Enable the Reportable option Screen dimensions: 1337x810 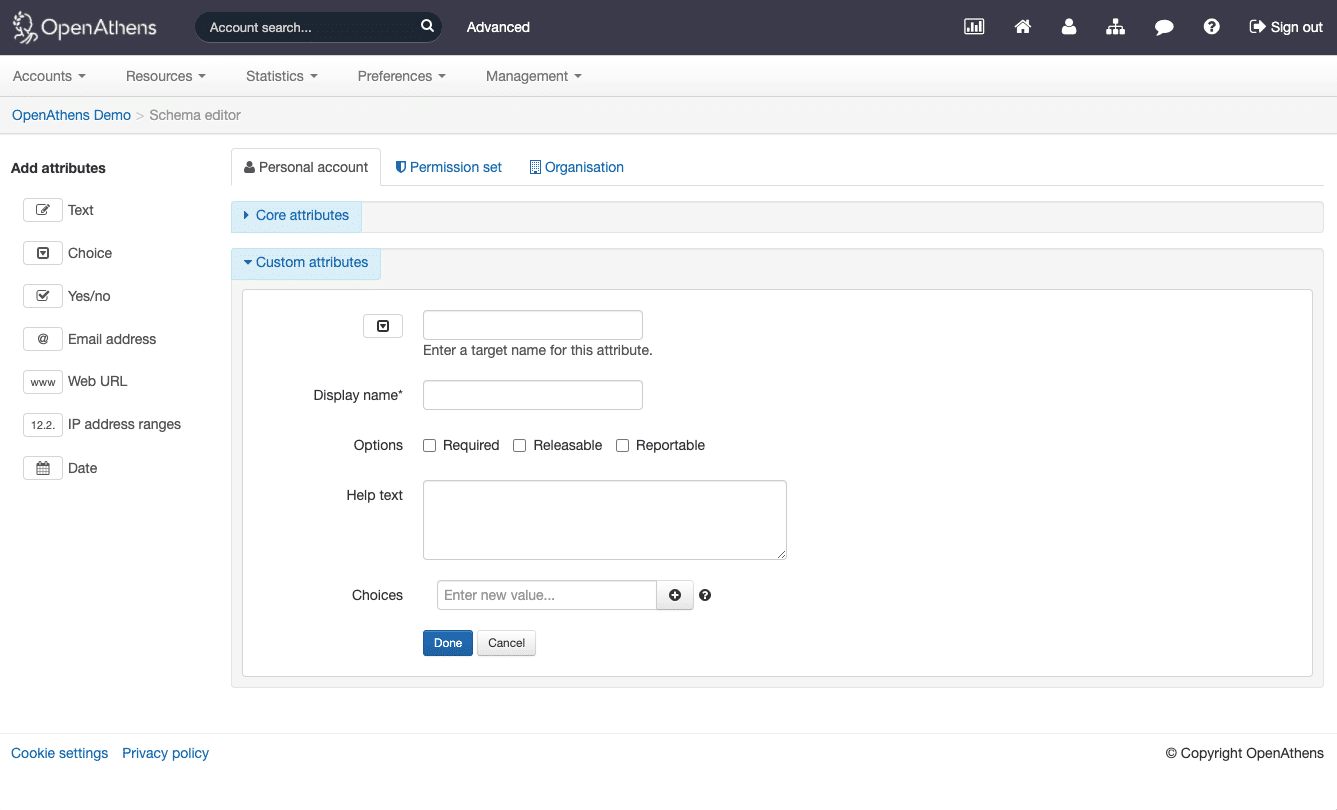(x=622, y=445)
